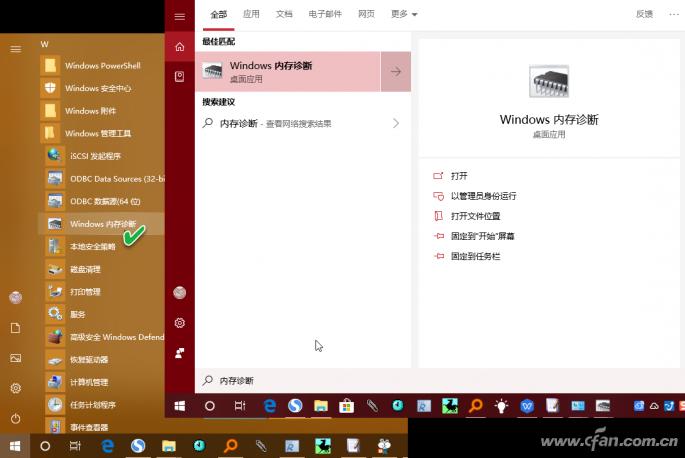Open Pictures icon in Start menu left rail
The width and height of the screenshot is (685, 458).
tap(16, 358)
